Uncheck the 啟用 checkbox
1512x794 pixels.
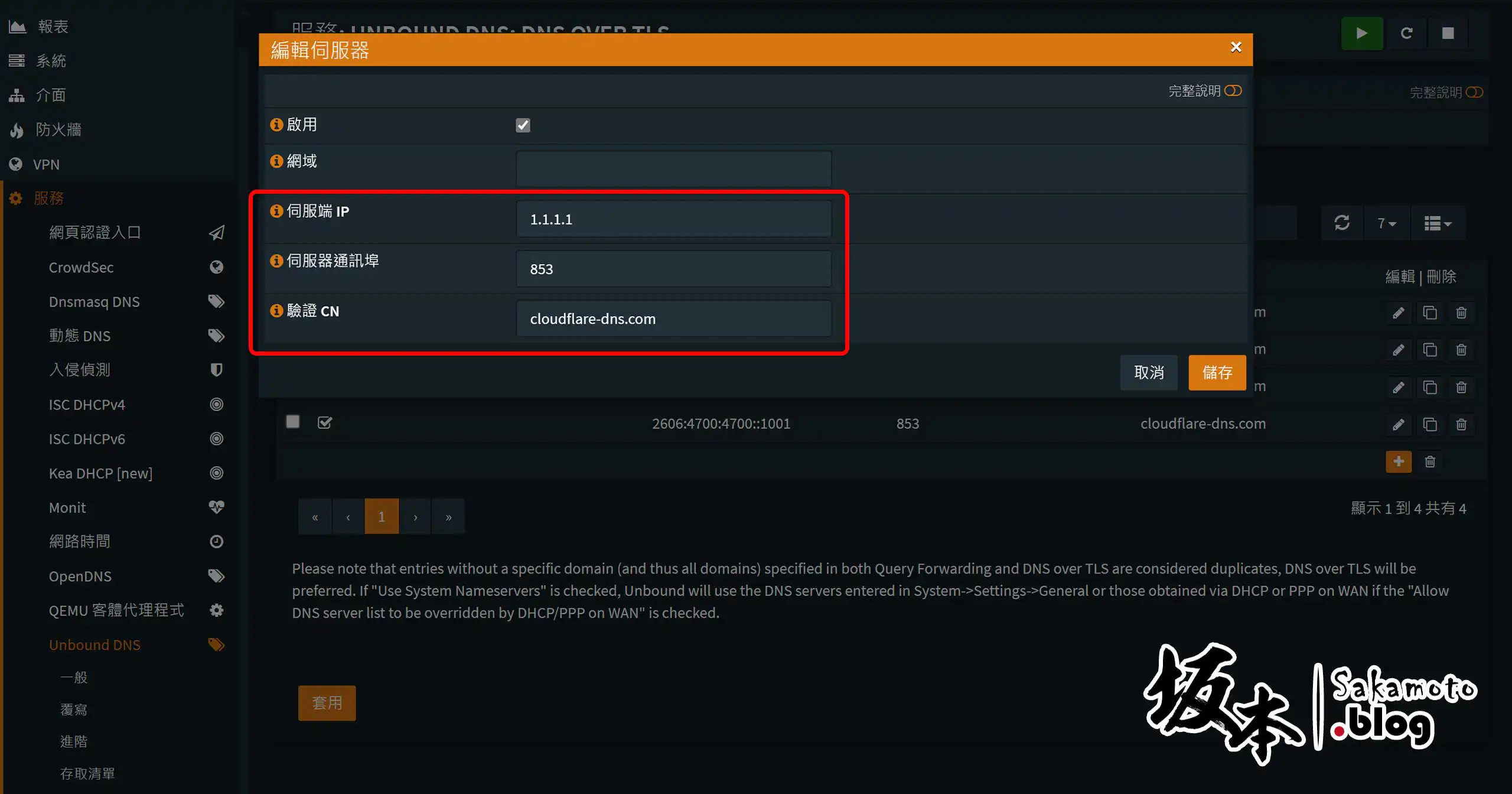click(x=523, y=125)
